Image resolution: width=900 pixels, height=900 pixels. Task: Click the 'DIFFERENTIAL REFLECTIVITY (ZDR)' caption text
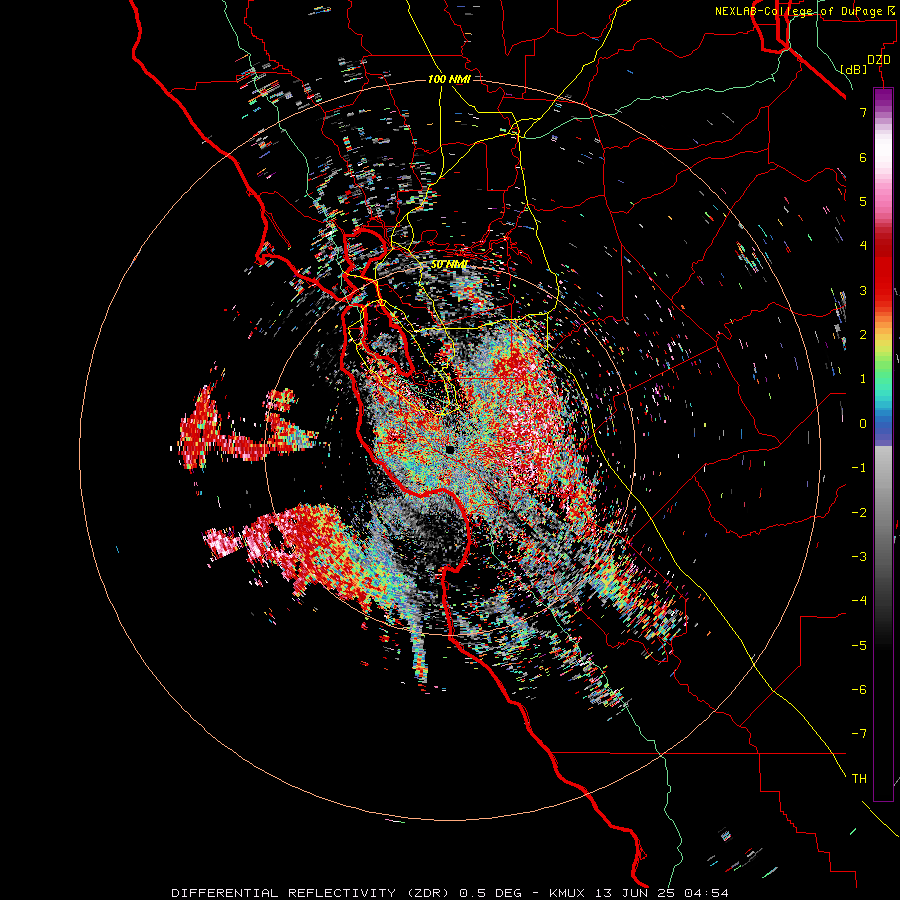312,893
